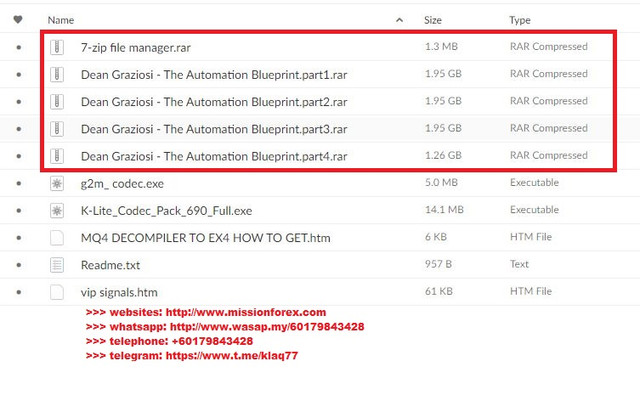Screen dimensions: 640x411
Task: Sort files by Size column header
Action: pyautogui.click(x=433, y=20)
